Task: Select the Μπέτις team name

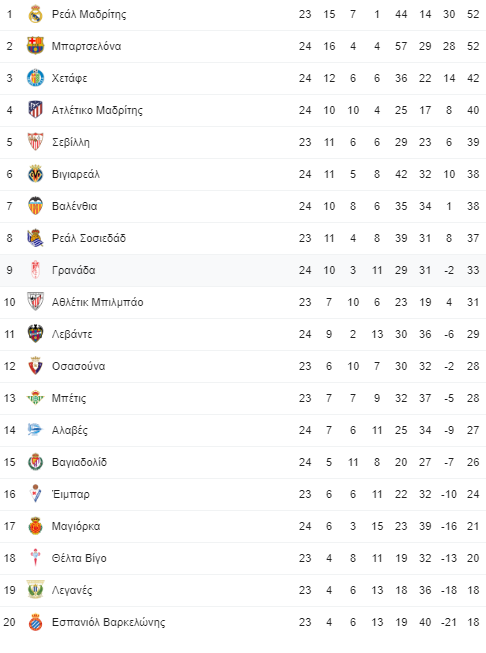Action: [69, 398]
